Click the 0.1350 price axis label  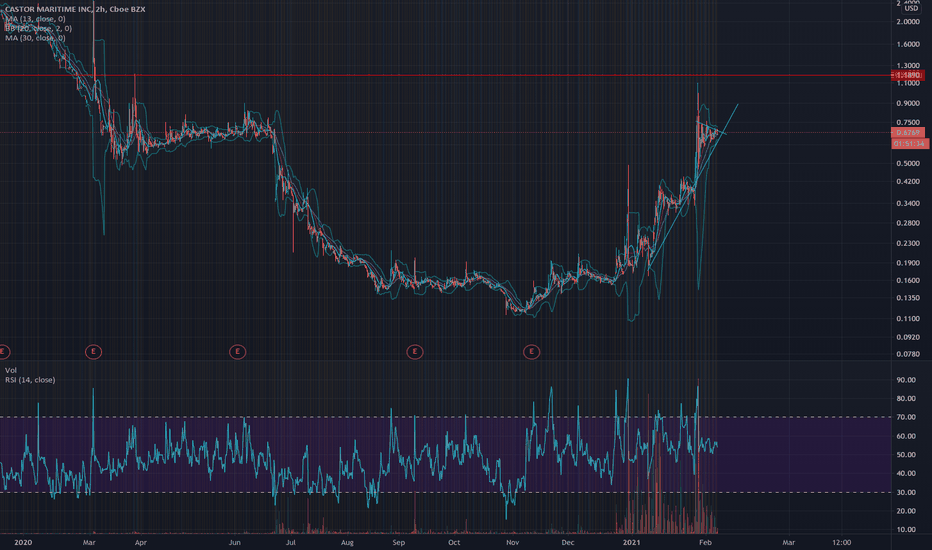click(x=908, y=298)
